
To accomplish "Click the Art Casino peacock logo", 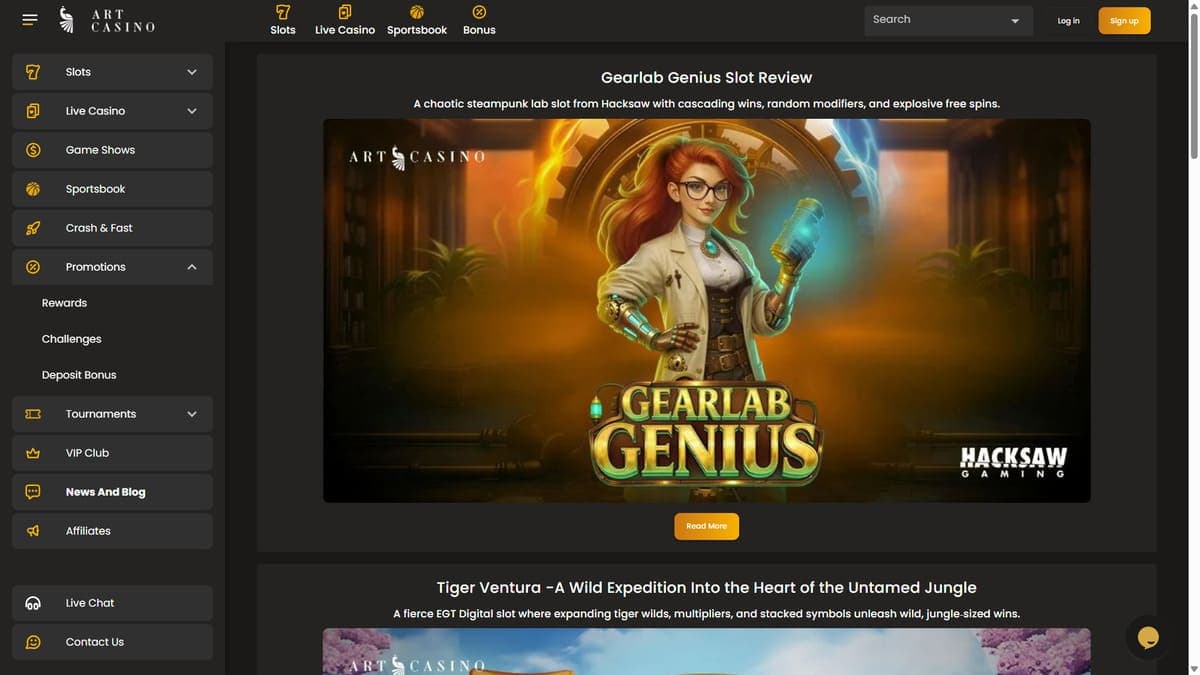I will point(67,20).
